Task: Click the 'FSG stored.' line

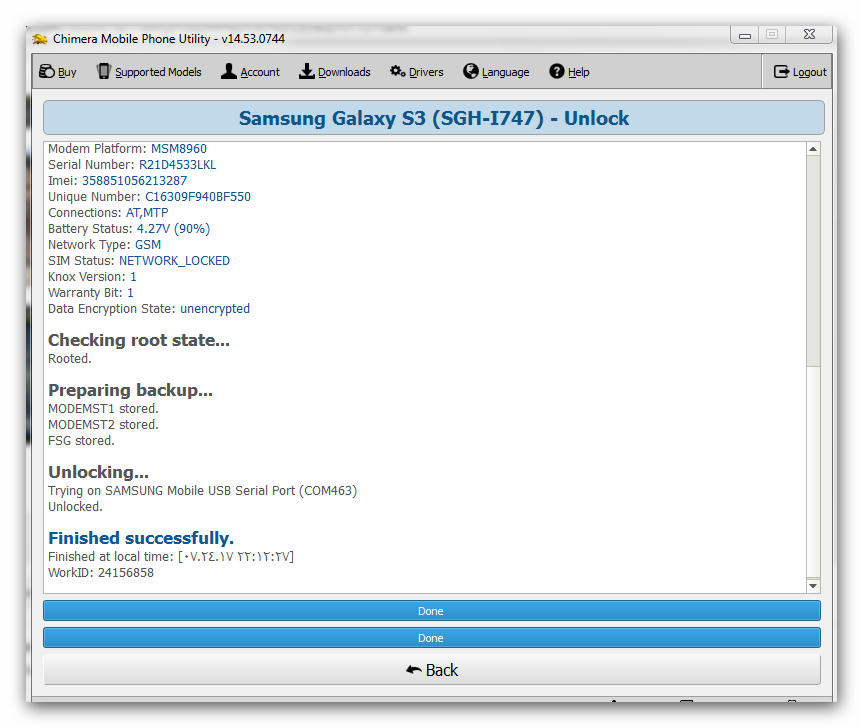Action: pyautogui.click(x=81, y=440)
